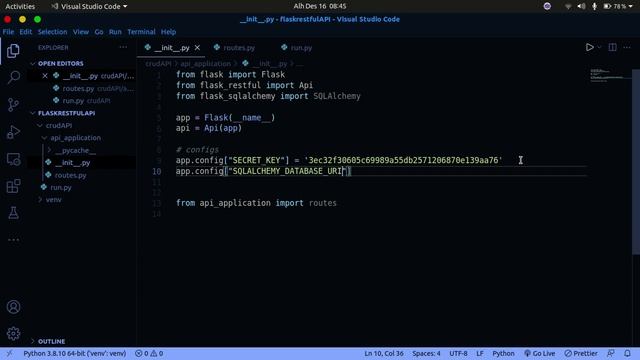Open the Search view in activity bar
Screen dimensions: 640x360
tap(13, 77)
